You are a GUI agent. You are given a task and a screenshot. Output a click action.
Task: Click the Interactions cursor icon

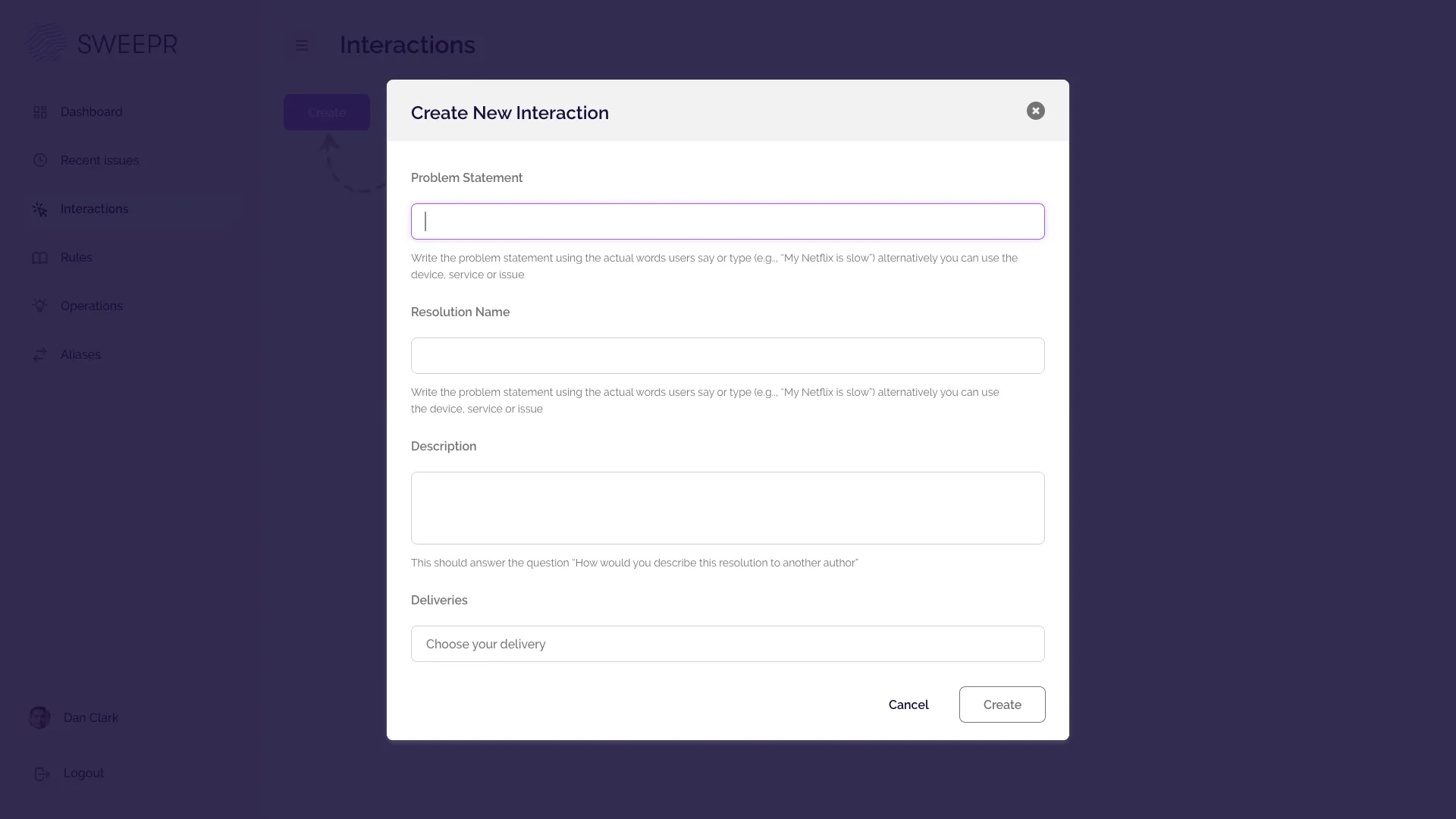(40, 209)
